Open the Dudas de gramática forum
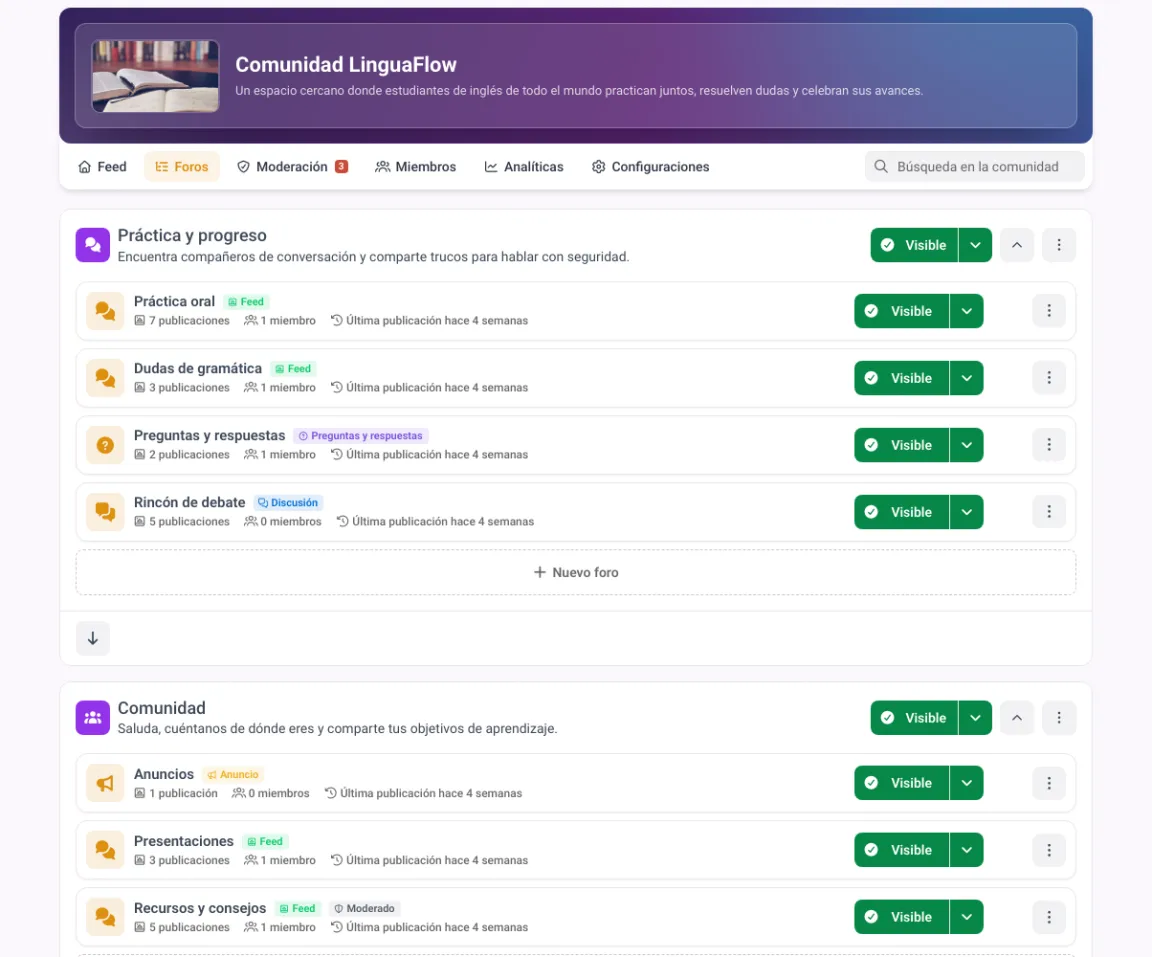The height and width of the screenshot is (957, 1152). click(x=198, y=369)
